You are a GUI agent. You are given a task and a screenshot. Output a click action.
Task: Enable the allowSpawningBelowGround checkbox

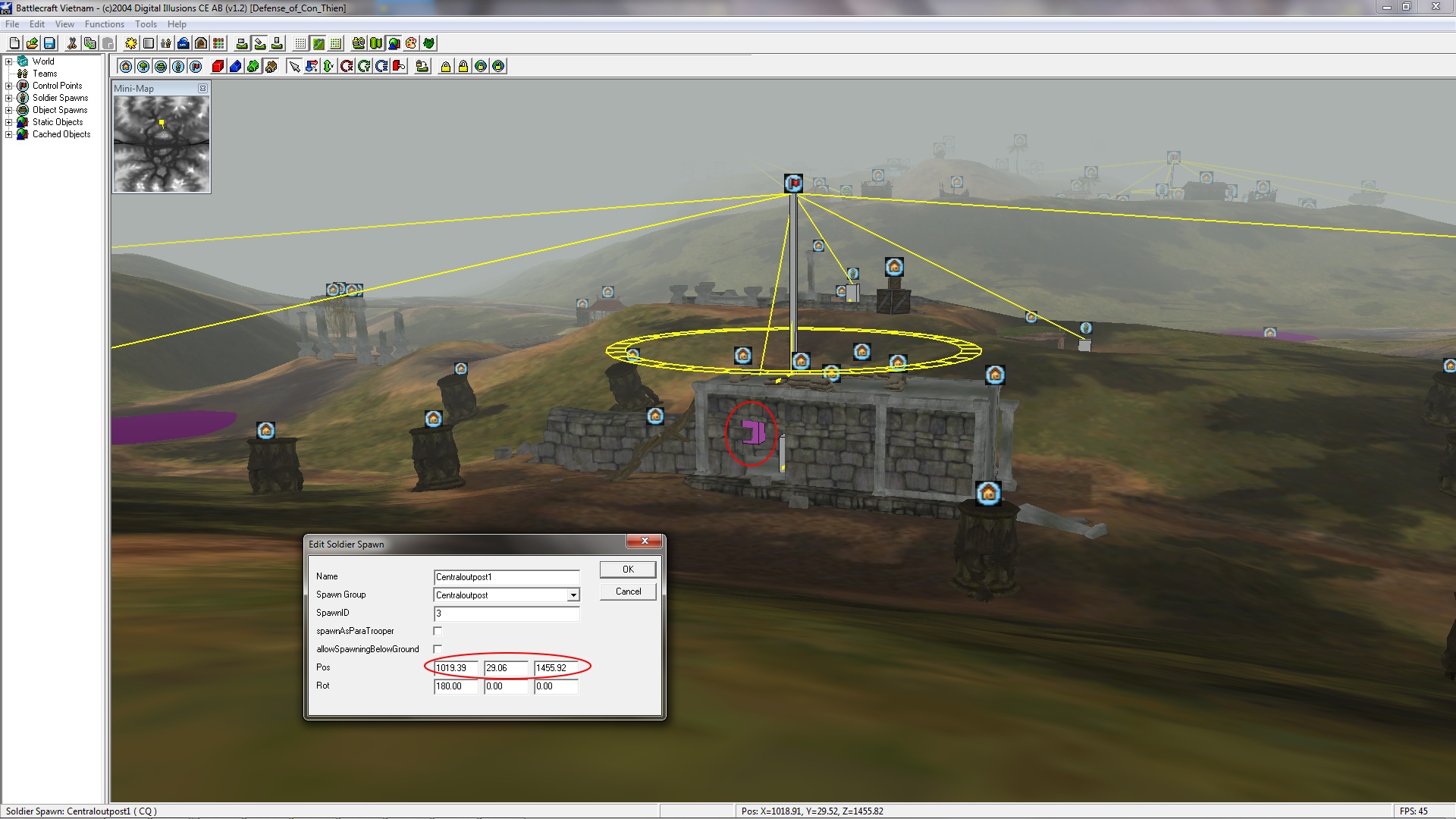pos(438,649)
